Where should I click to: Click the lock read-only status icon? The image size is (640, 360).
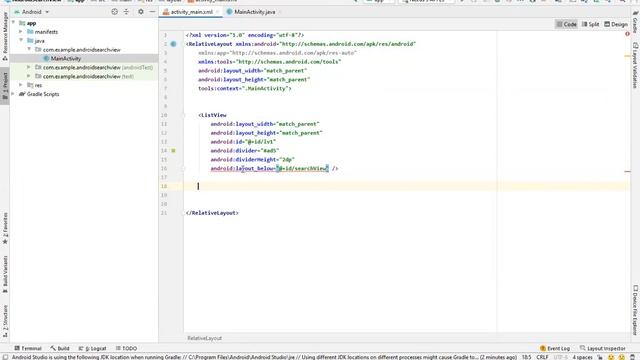point(600,357)
